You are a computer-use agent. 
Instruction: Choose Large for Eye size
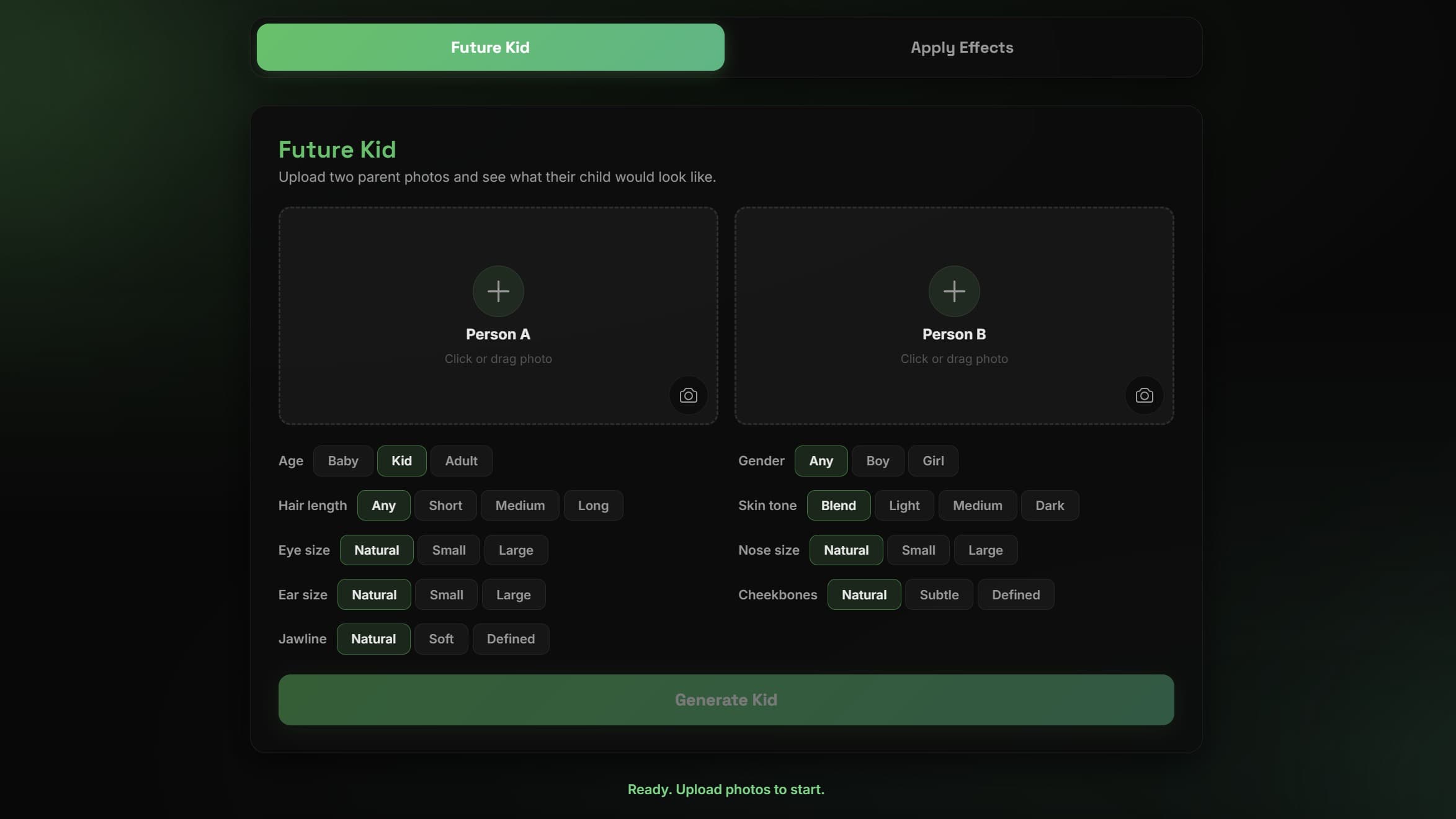click(516, 550)
